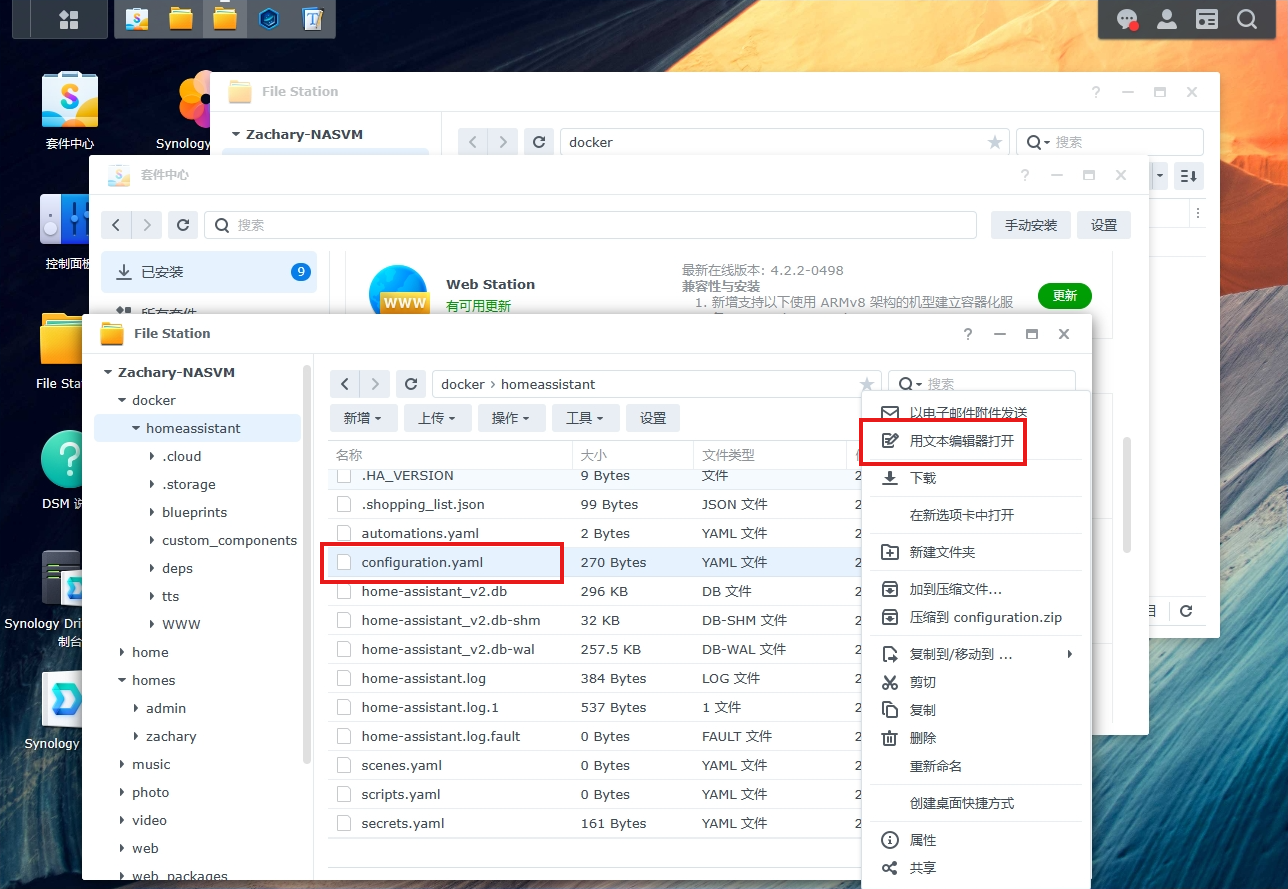Select 下载 from the context menu
The image size is (1288, 889).
point(924,477)
